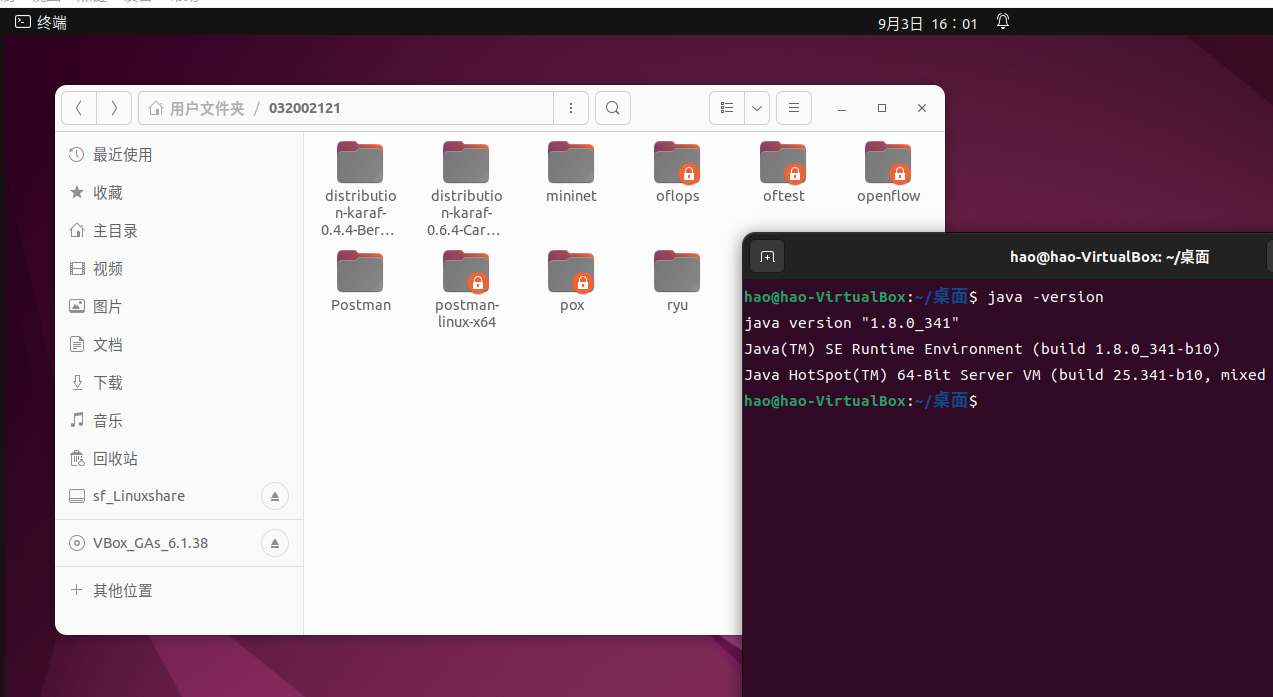Switch to list view in Files
Screen dimensions: 1273x697
pyautogui.click(x=727, y=108)
